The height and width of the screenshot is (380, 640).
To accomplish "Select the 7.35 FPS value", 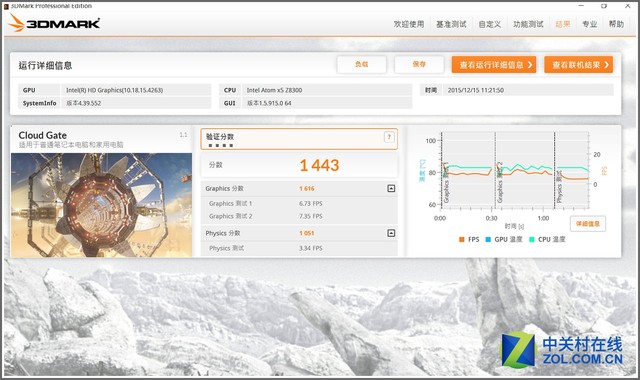I will [311, 216].
